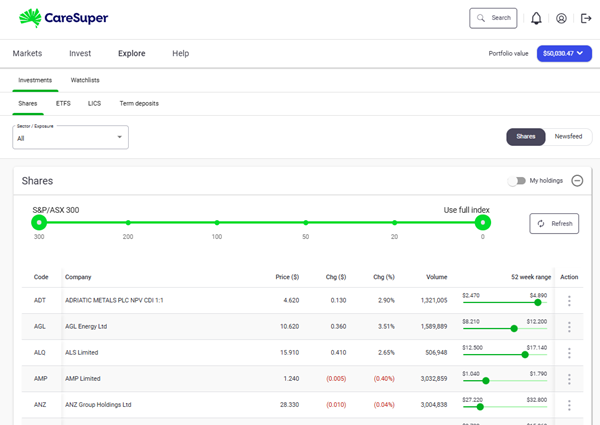This screenshot has height=425, width=600.
Task: Click the ADT 52 week range marker
Action: click(x=538, y=303)
